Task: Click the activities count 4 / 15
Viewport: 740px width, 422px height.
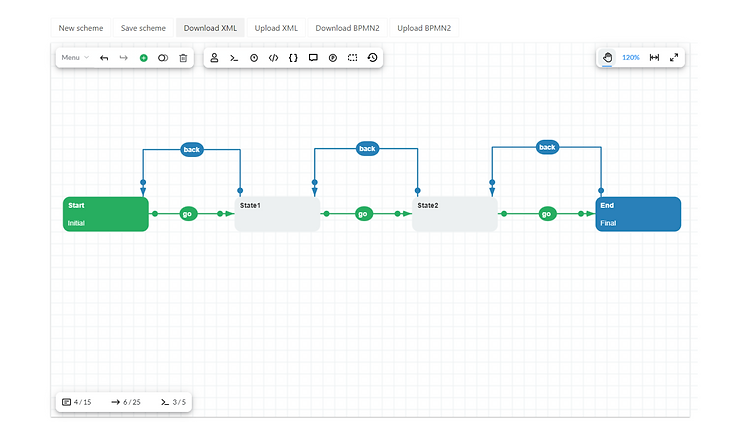Action: (x=83, y=402)
